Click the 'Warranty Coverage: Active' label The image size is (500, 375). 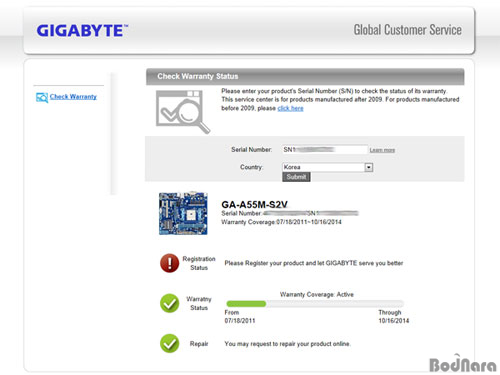coord(317,294)
